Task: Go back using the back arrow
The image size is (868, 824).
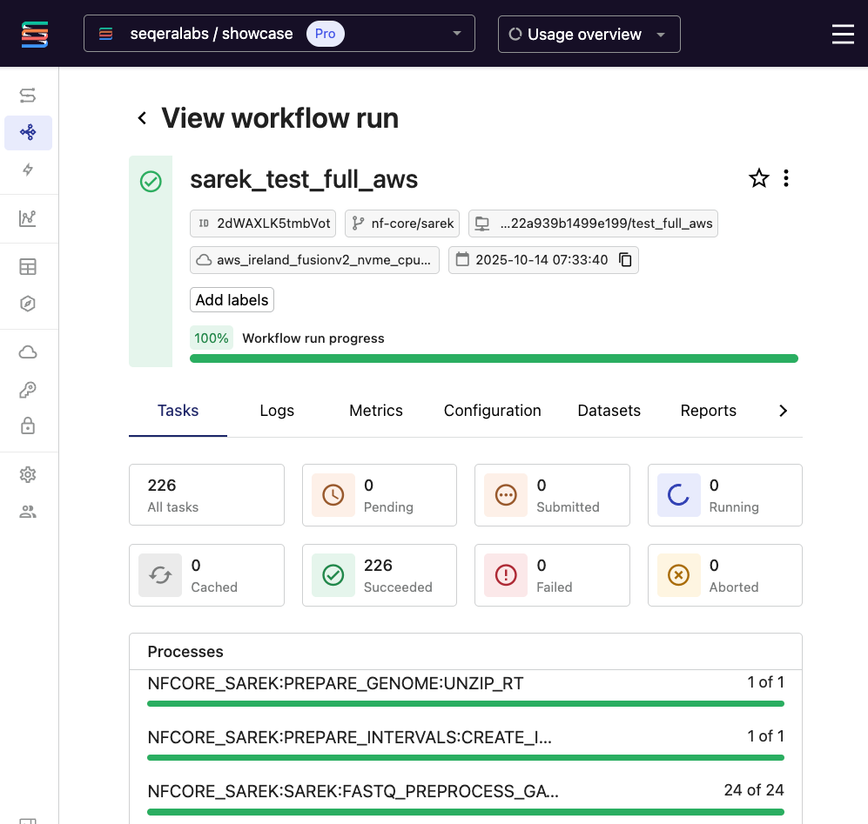Action: (141, 118)
